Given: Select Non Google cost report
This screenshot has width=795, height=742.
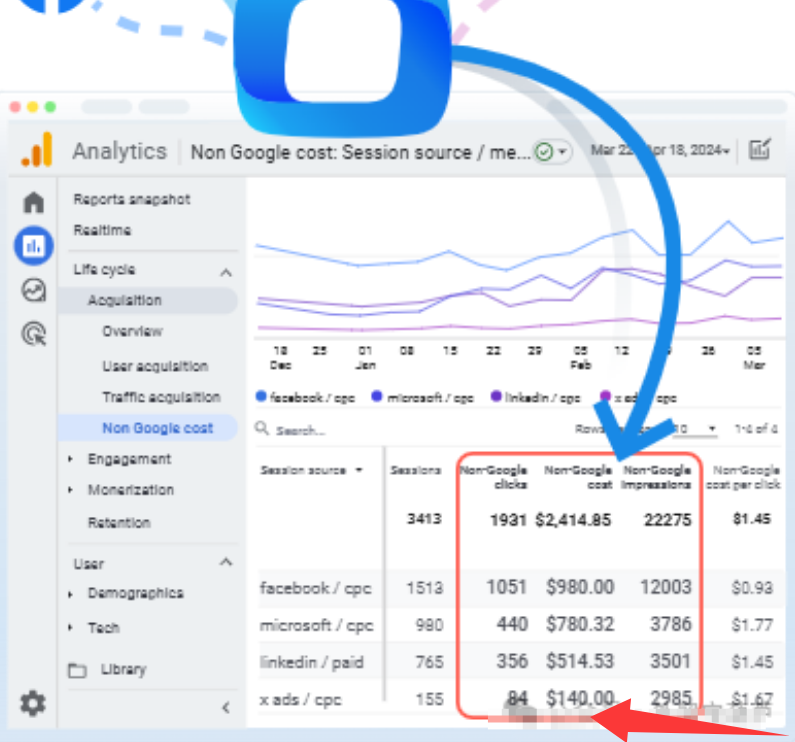Looking at the screenshot, I should 157,428.
